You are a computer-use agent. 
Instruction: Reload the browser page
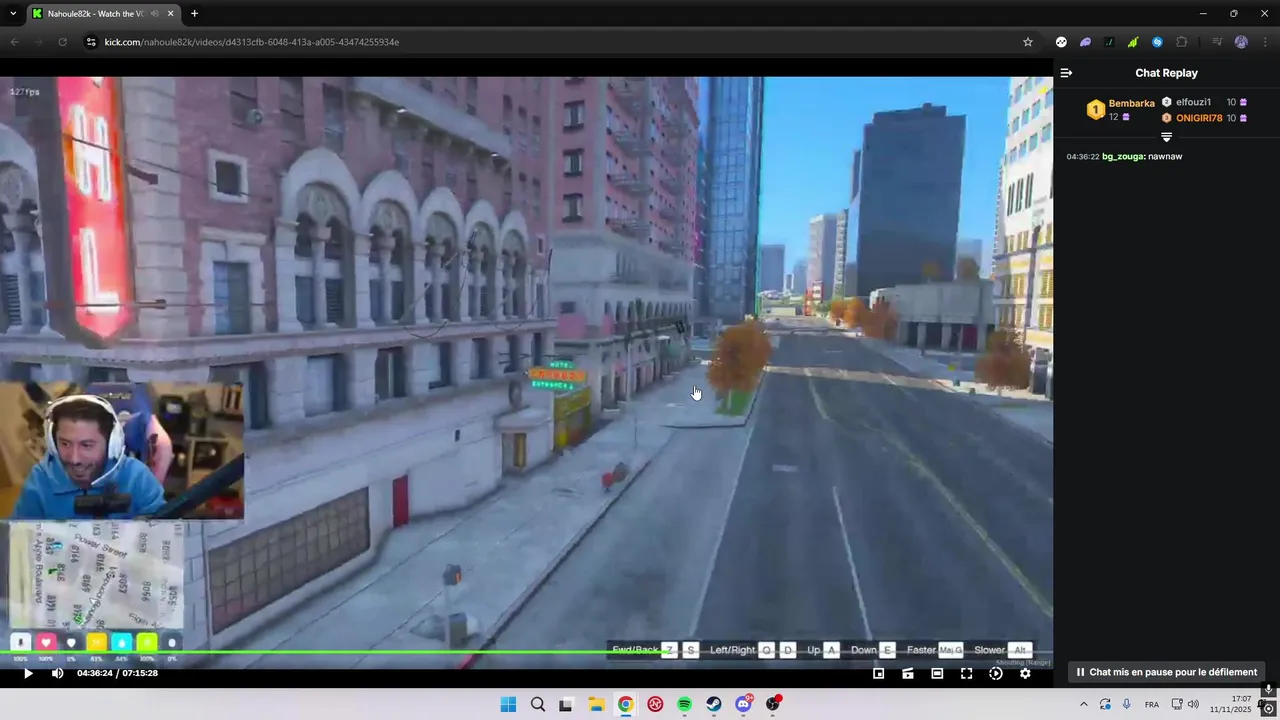62,42
